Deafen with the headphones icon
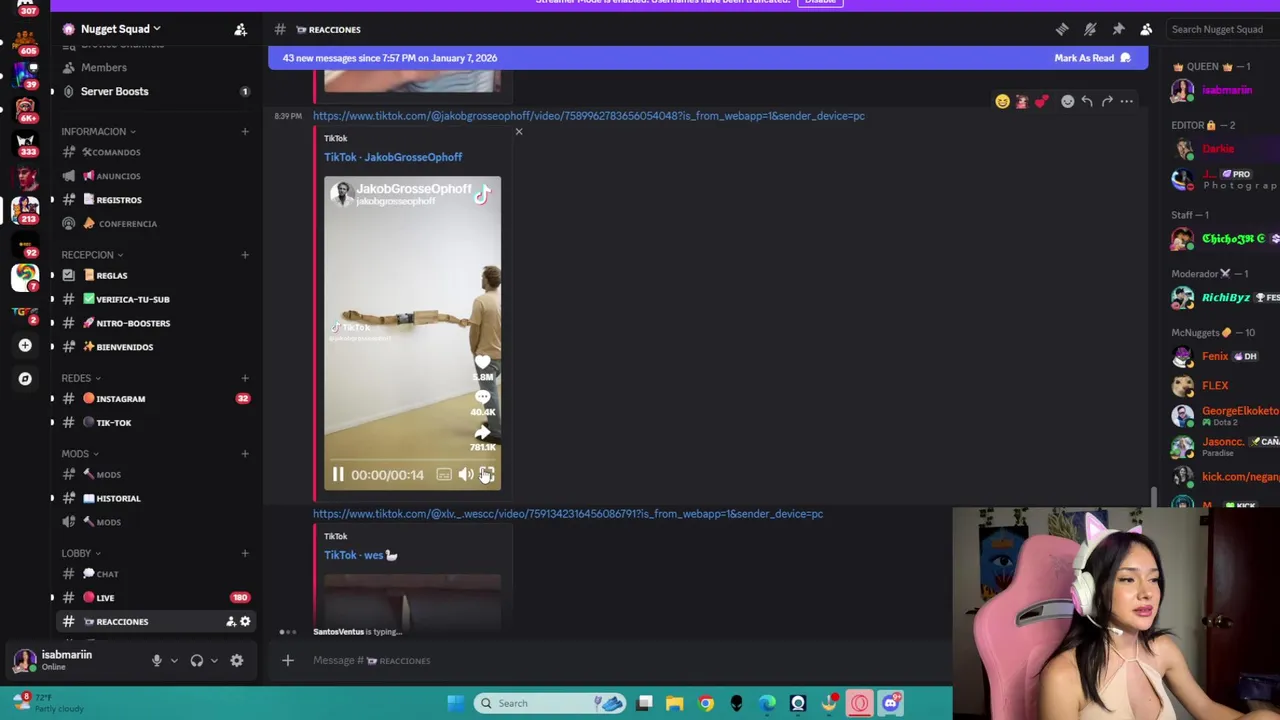 pos(196,661)
